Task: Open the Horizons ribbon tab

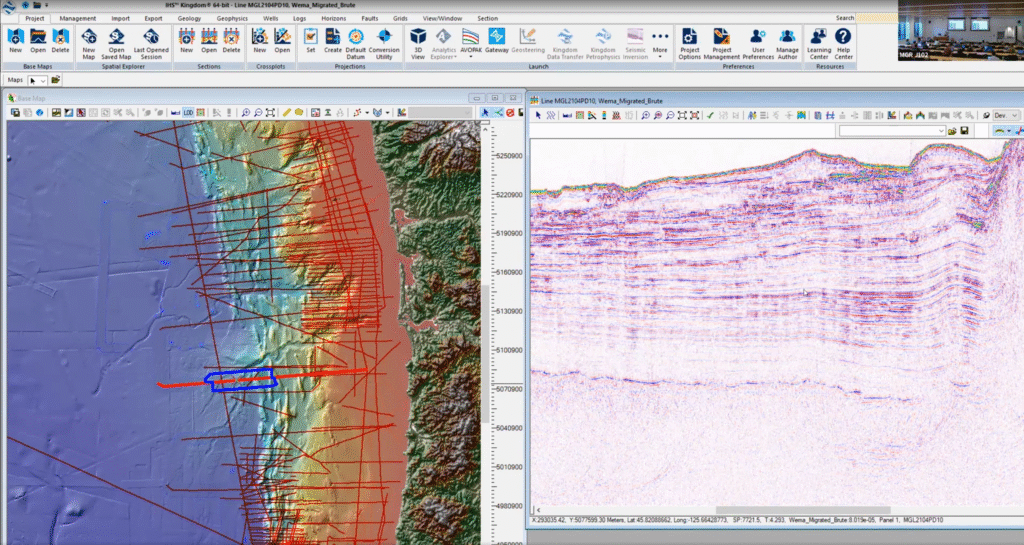Action: (334, 18)
